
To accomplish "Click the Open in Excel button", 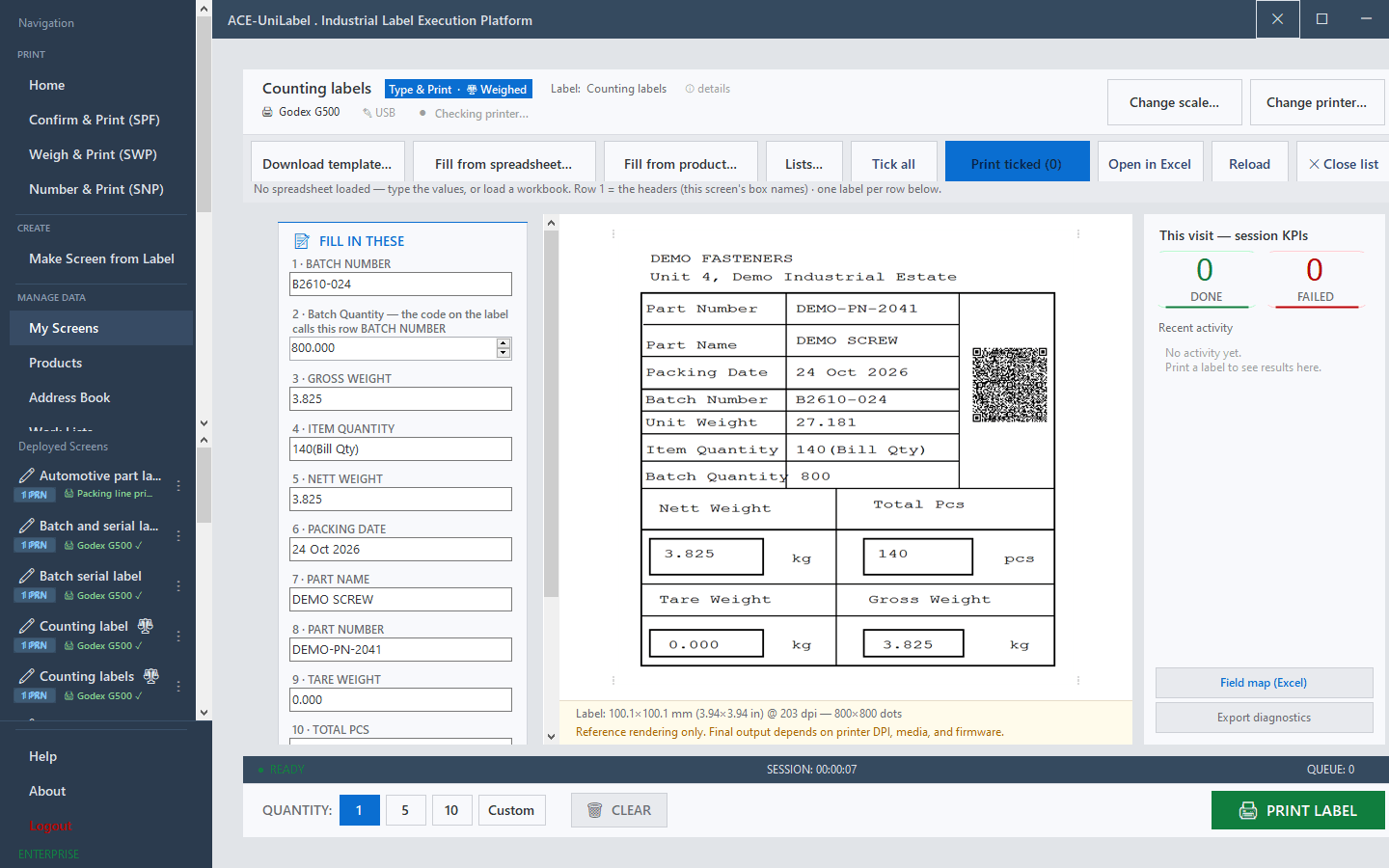I will point(1150,163).
